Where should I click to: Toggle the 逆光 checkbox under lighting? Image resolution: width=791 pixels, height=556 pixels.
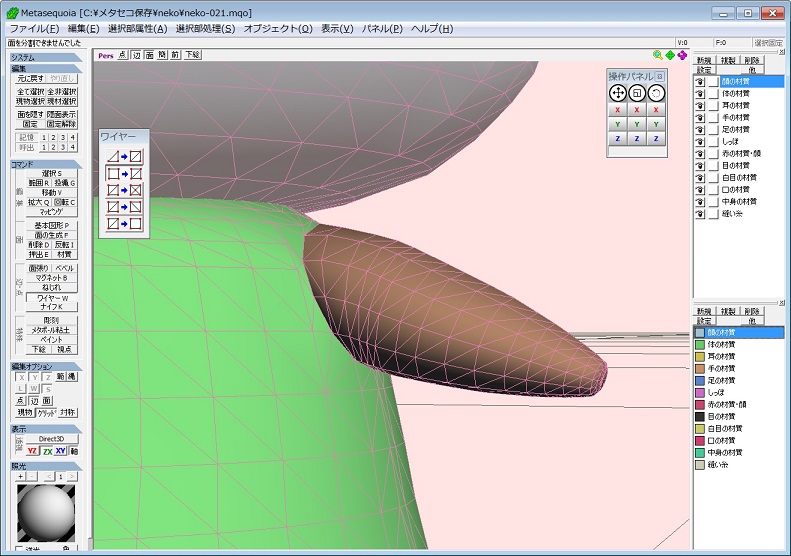(x=21, y=549)
